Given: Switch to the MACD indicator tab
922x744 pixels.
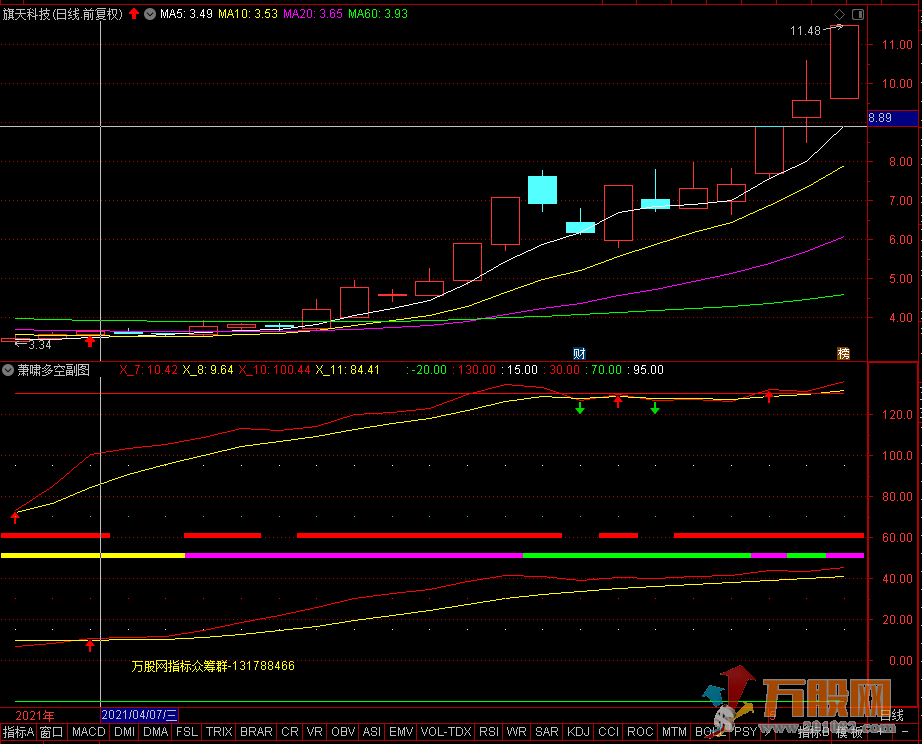Looking at the screenshot, I should coord(88,732).
